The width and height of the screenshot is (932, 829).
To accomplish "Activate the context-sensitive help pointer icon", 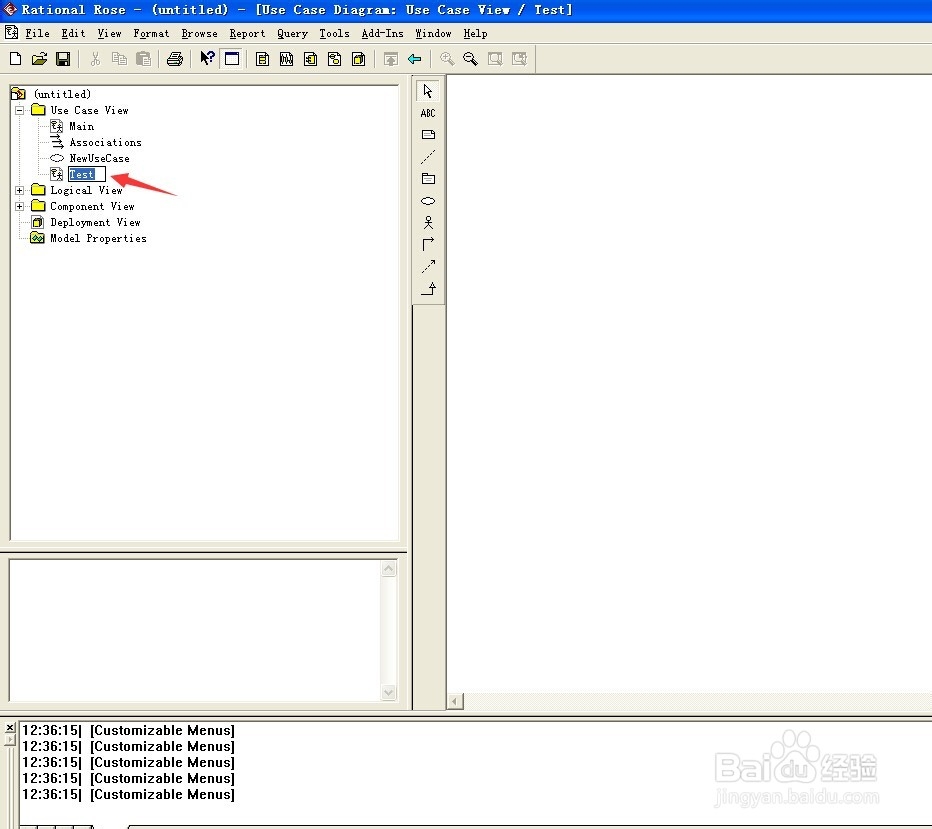I will (207, 59).
